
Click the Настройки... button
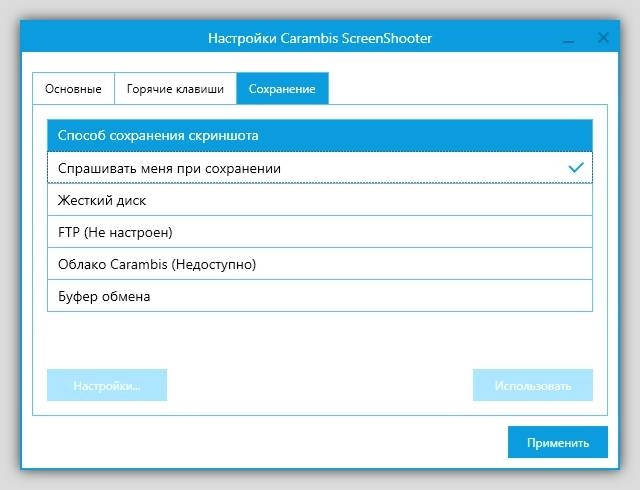pos(107,385)
